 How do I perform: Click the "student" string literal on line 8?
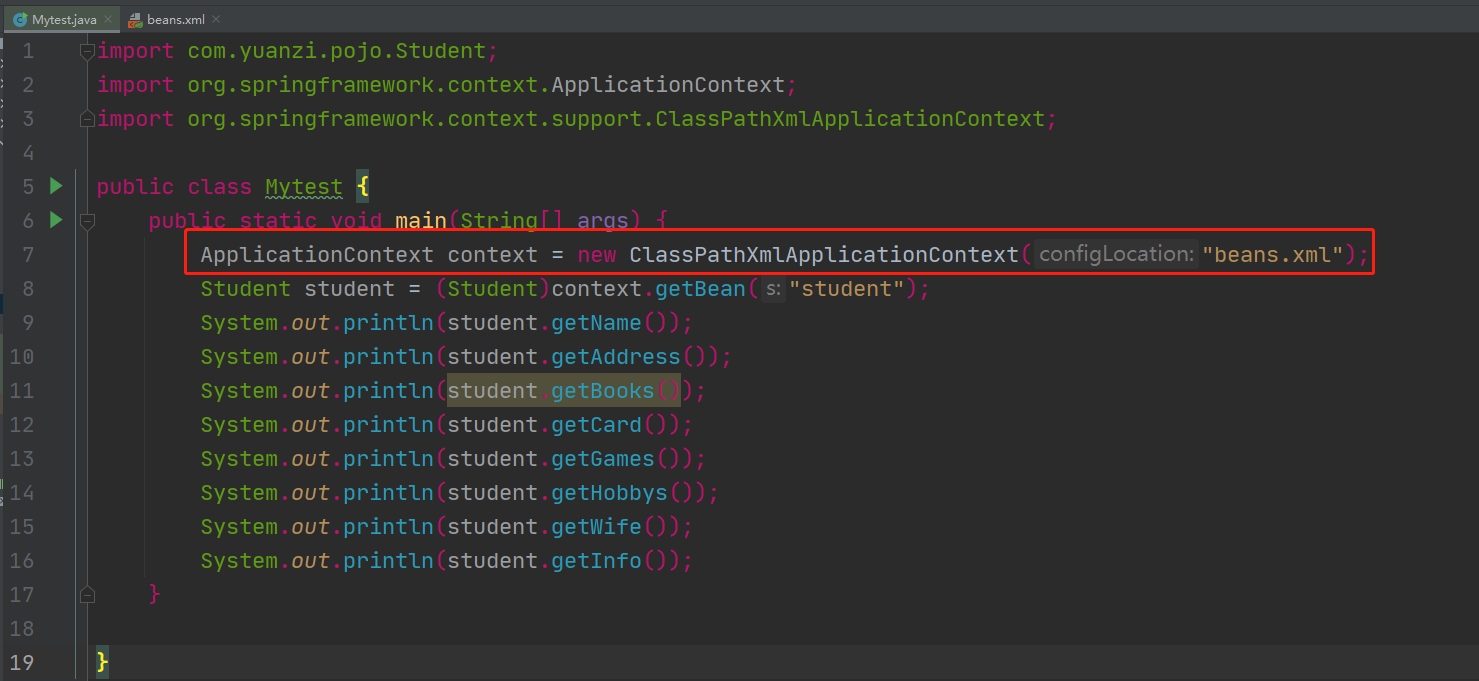point(847,289)
